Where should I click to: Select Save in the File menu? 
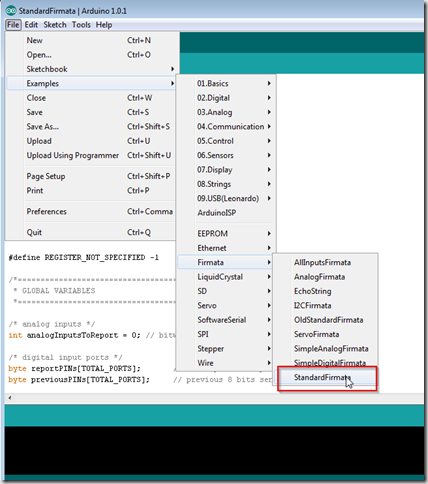[x=91, y=112]
